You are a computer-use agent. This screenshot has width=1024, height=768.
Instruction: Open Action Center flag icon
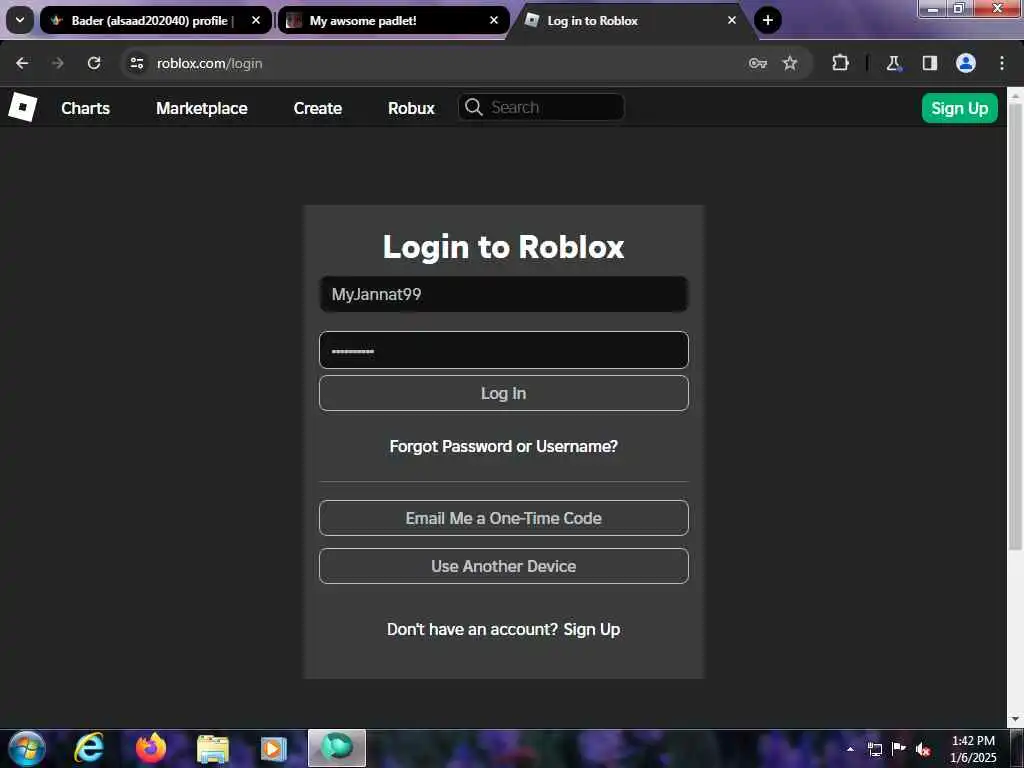point(899,748)
